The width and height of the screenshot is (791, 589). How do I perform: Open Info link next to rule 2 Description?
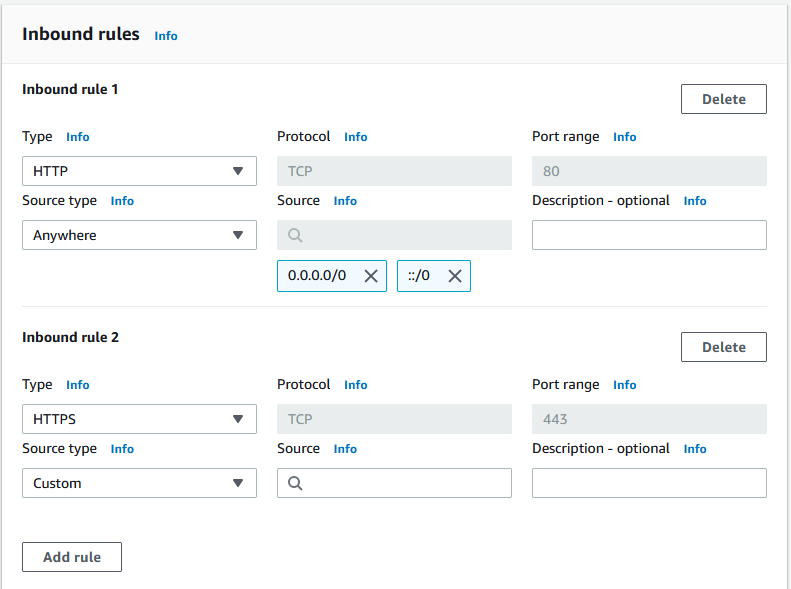pos(695,449)
